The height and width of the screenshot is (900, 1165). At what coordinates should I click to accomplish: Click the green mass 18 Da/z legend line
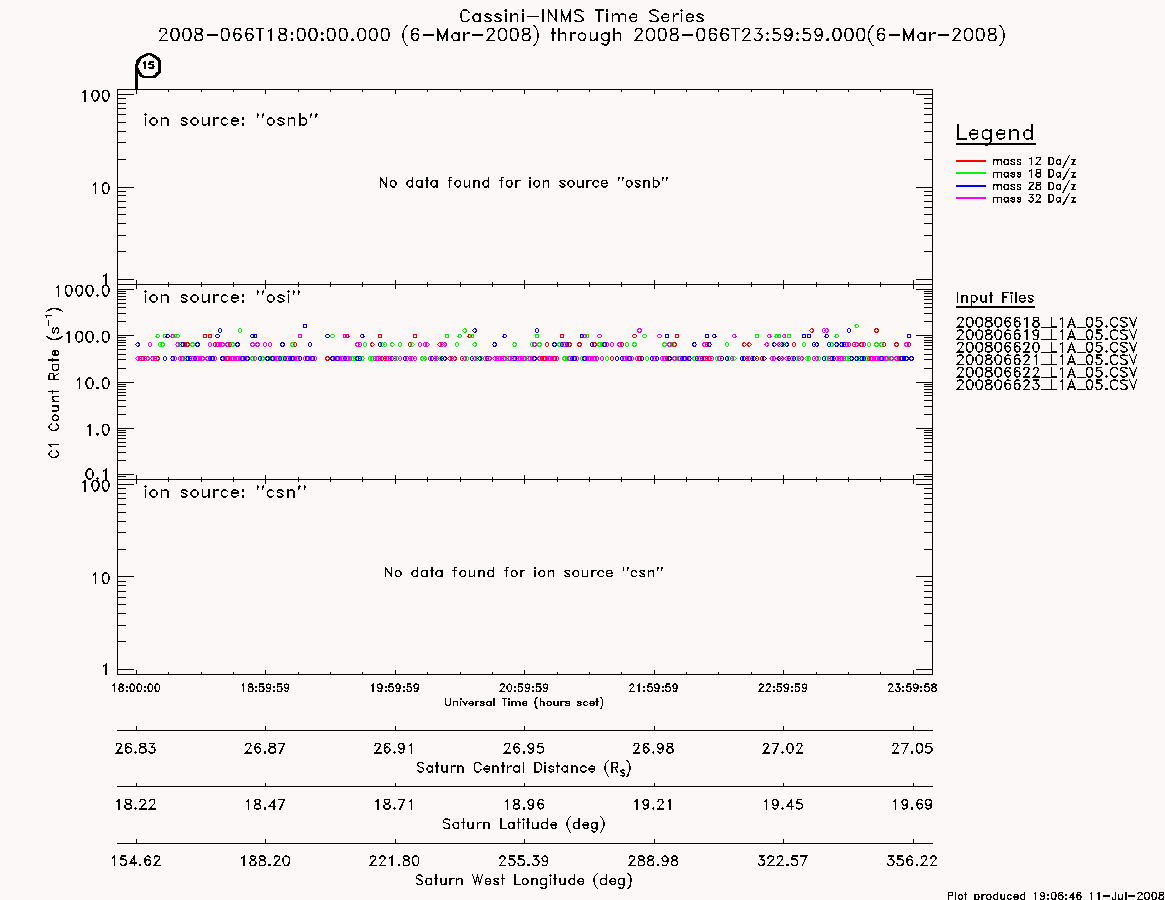970,173
